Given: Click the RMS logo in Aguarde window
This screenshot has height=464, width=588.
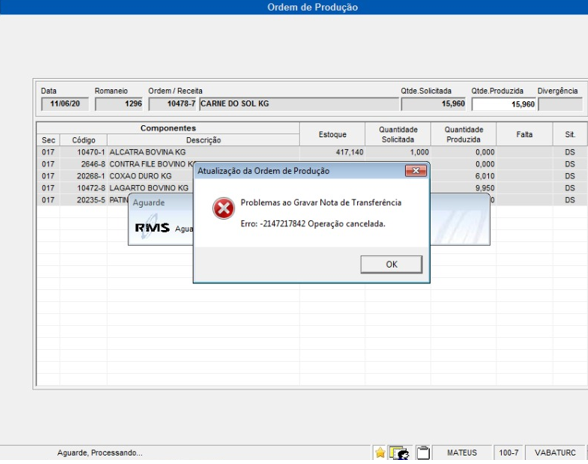Looking at the screenshot, I should tap(152, 228).
